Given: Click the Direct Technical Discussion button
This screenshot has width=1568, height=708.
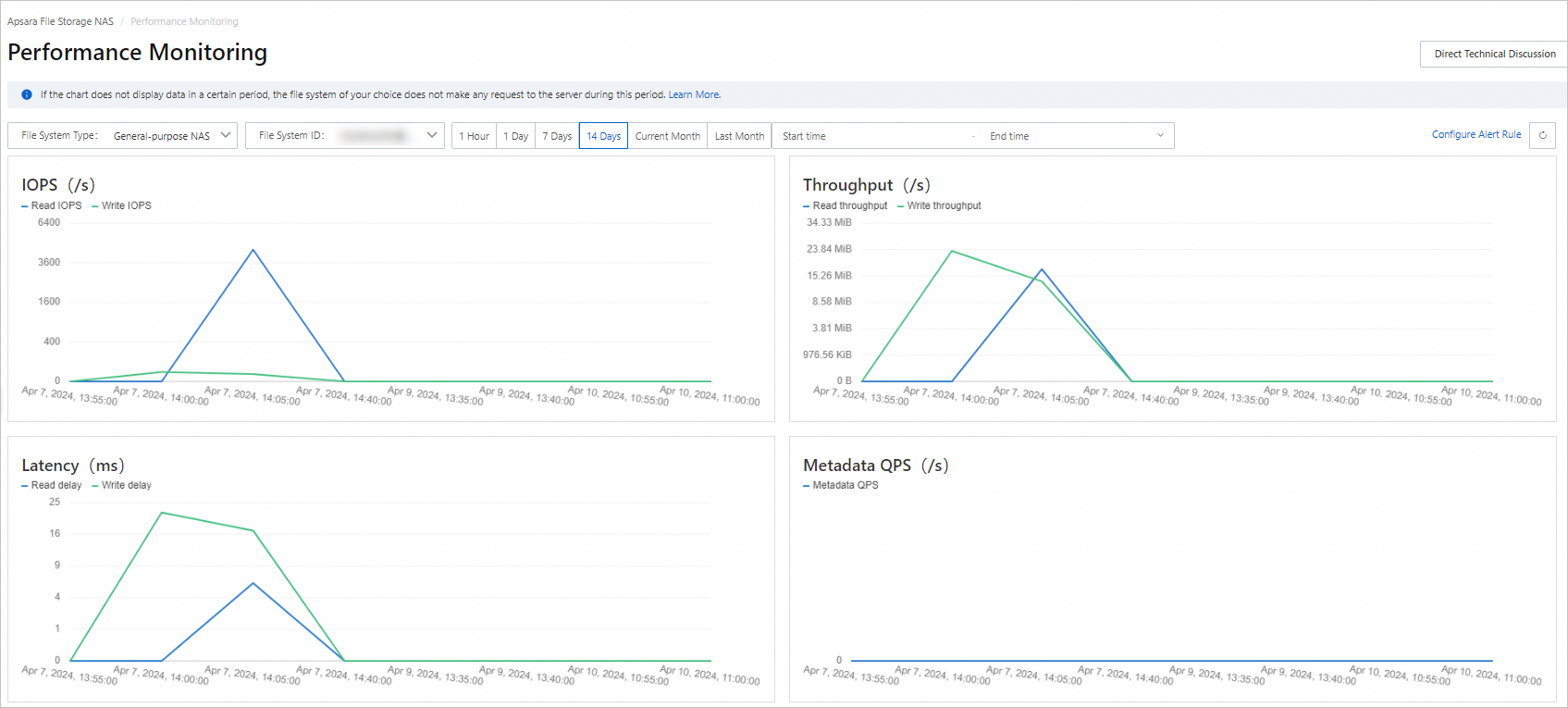Looking at the screenshot, I should (x=1494, y=54).
